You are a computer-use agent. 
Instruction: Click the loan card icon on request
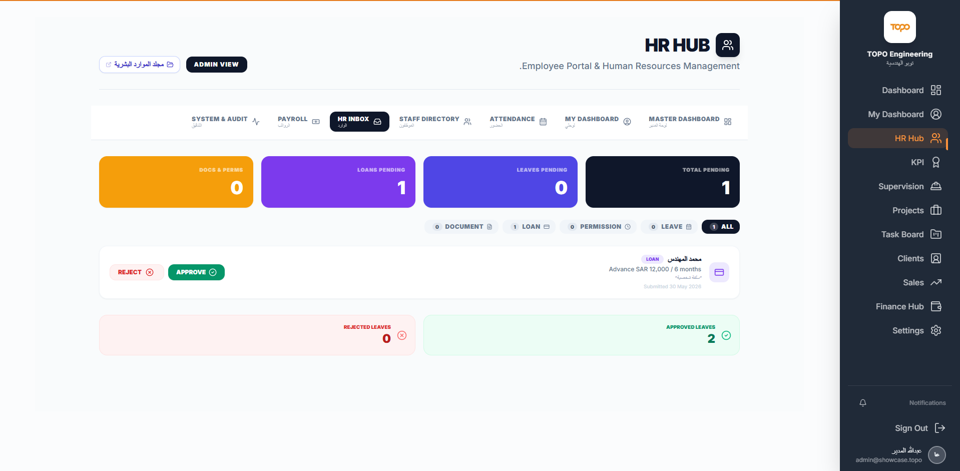pos(719,272)
